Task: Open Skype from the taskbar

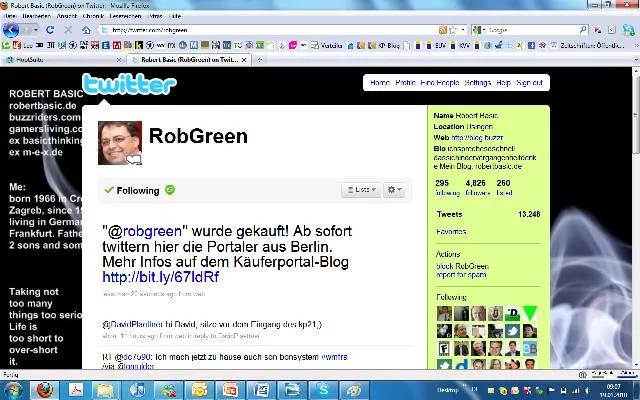Action: [323, 389]
